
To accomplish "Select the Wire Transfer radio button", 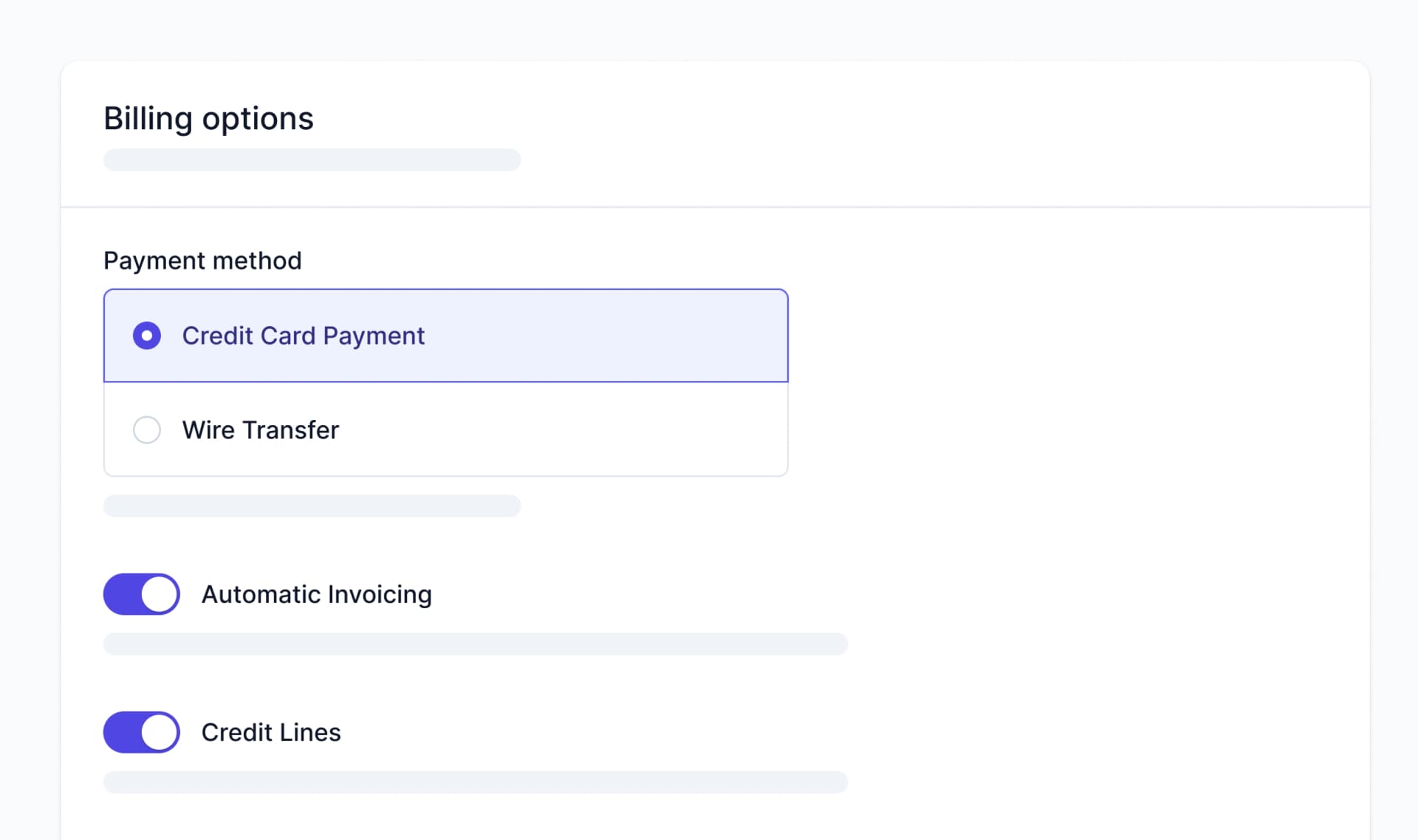I will (x=146, y=430).
